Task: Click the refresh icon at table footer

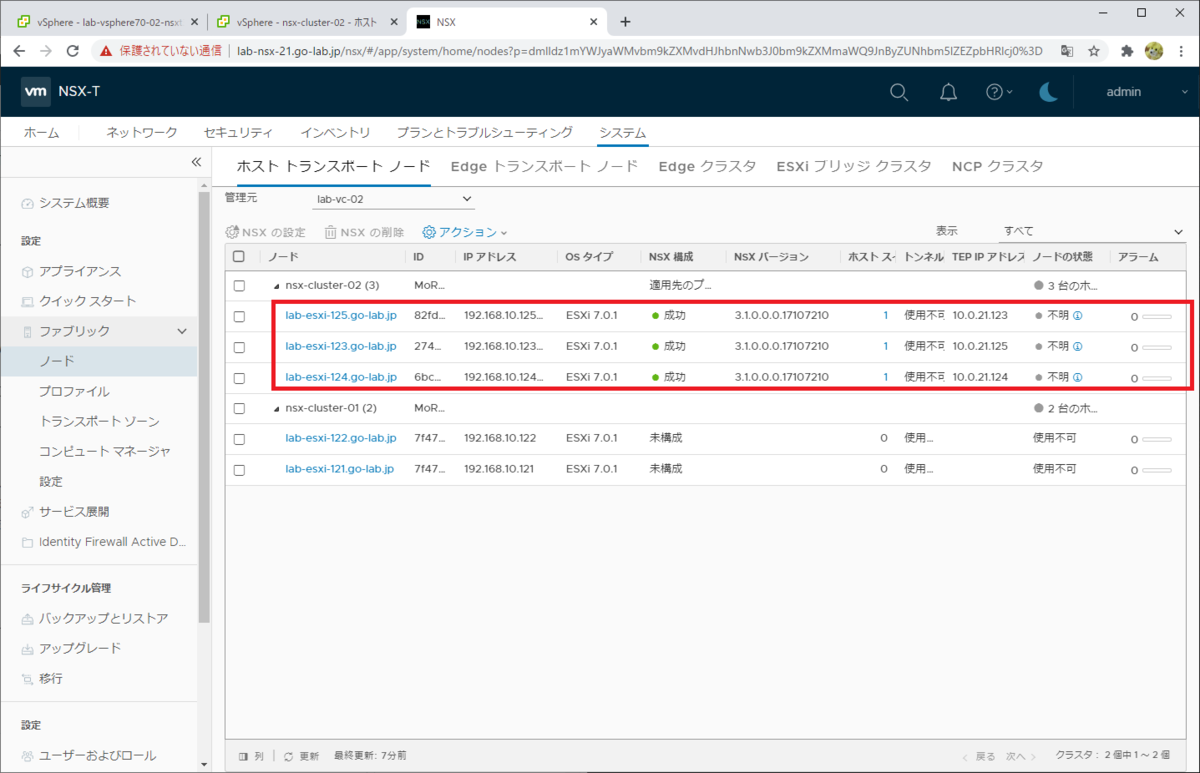Action: (x=288, y=757)
